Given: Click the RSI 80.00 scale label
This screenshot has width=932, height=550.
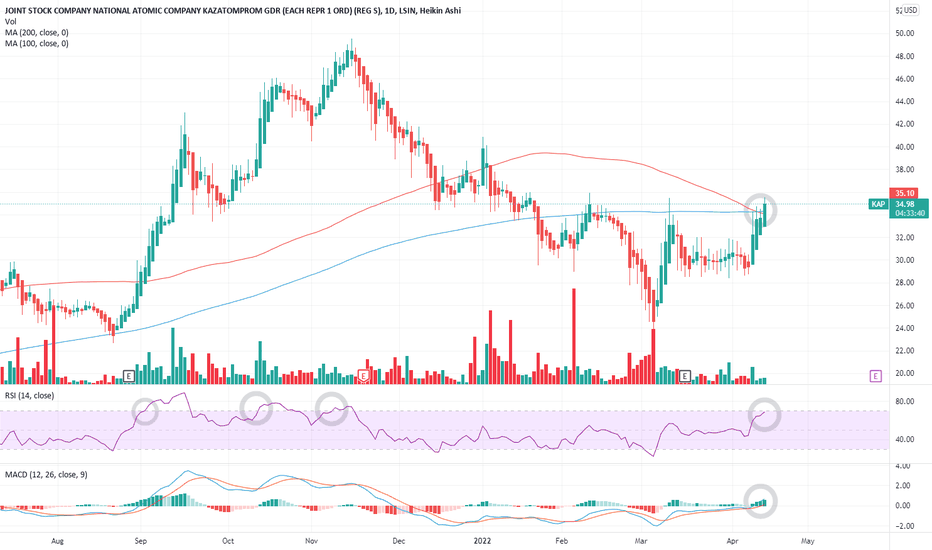Looking at the screenshot, I should 905,401.
